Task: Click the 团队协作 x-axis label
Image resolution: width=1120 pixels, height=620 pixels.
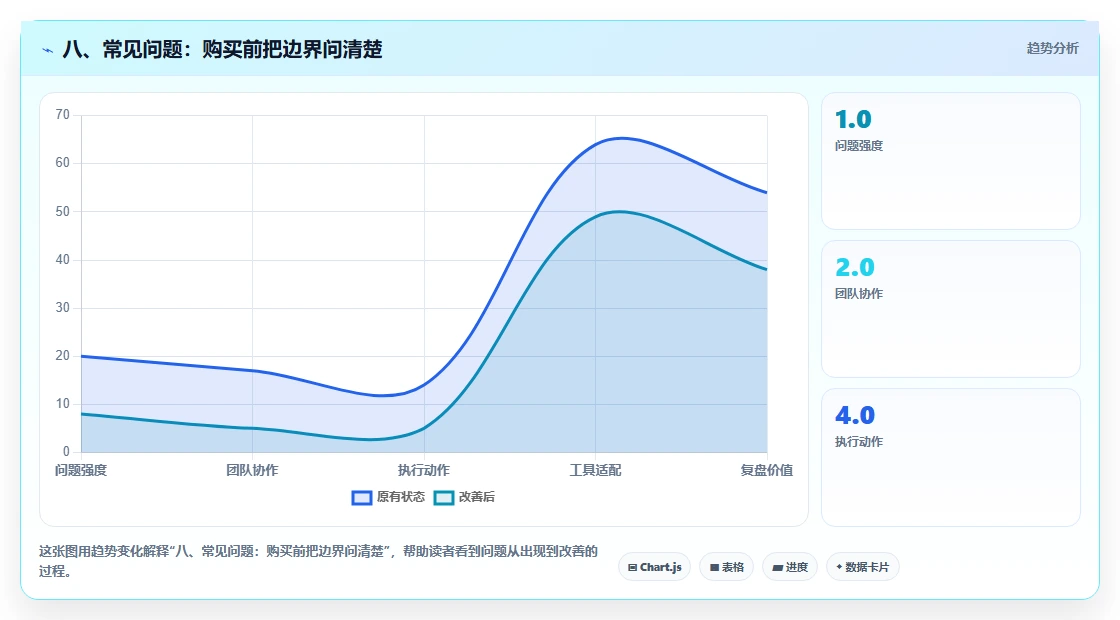Action: [252, 470]
